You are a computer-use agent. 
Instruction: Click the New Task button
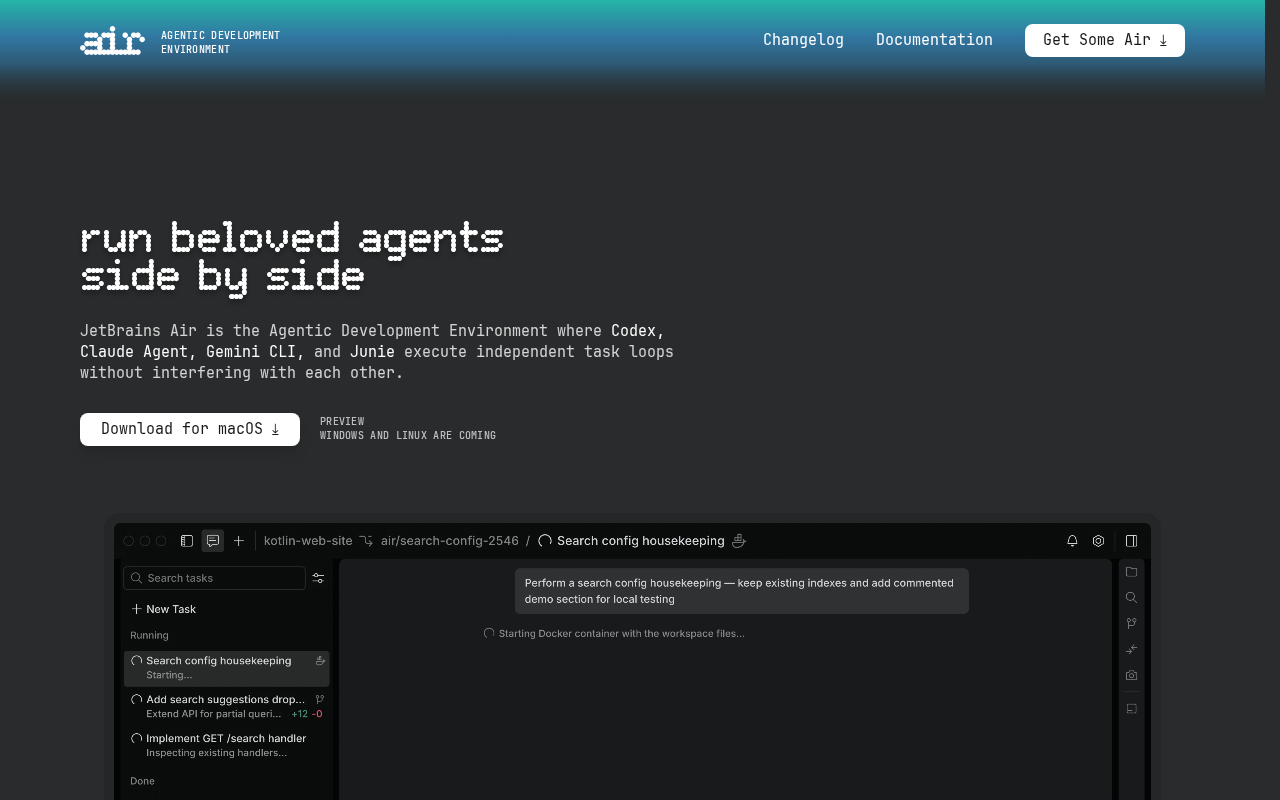point(163,609)
